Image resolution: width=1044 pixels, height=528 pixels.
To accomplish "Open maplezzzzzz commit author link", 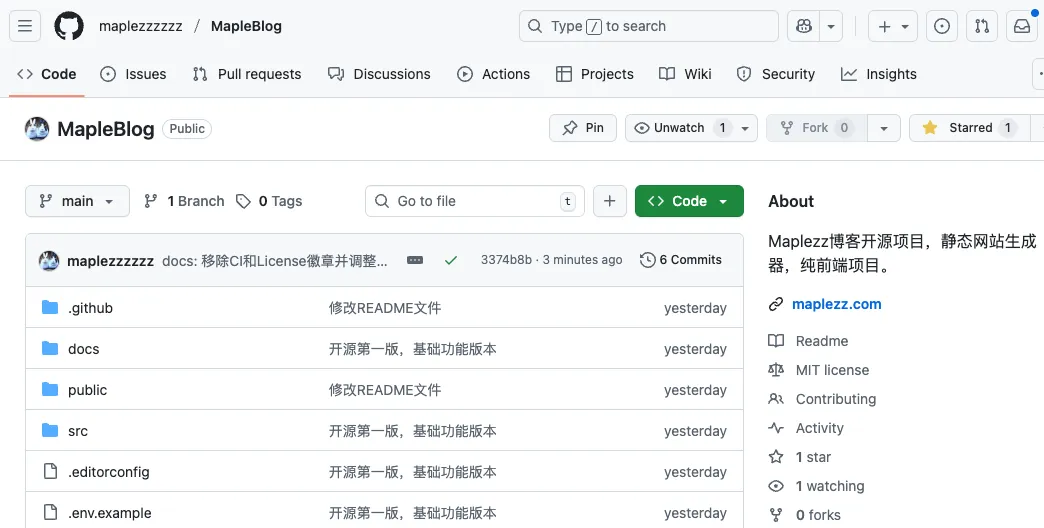I will click(x=111, y=260).
